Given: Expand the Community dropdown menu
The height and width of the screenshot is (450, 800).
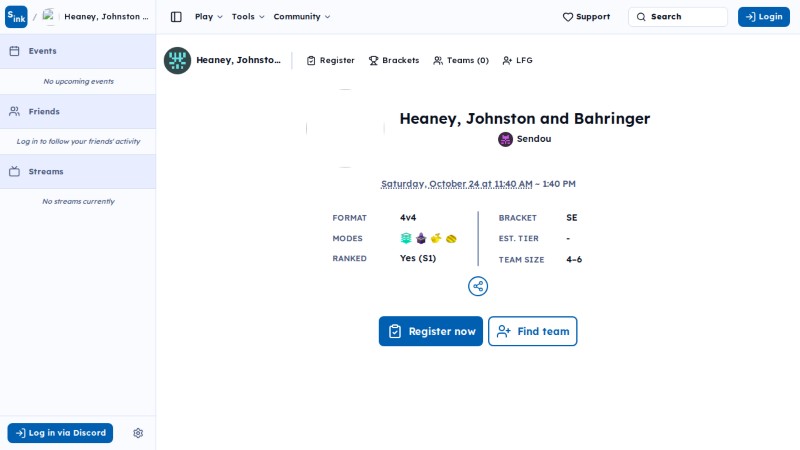Looking at the screenshot, I should [x=302, y=17].
